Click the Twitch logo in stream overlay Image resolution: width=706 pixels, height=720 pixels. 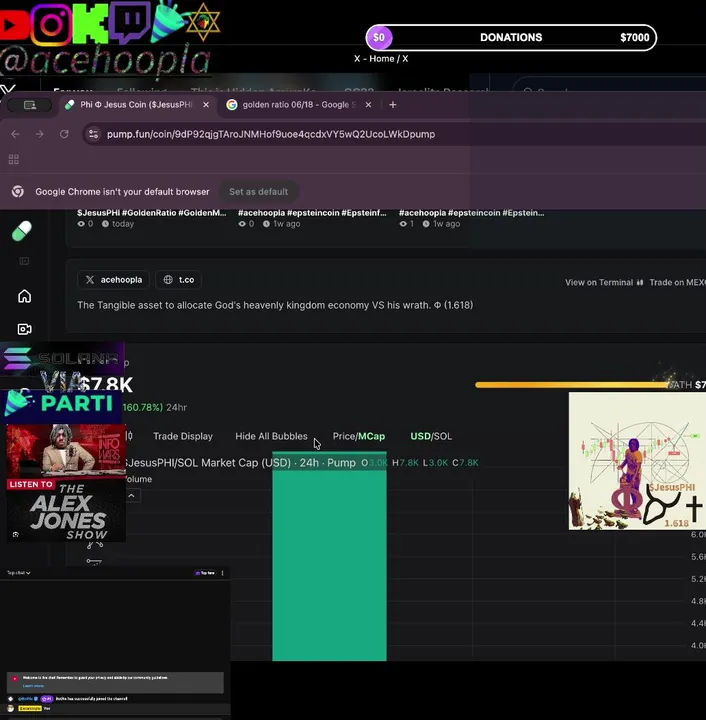click(130, 21)
